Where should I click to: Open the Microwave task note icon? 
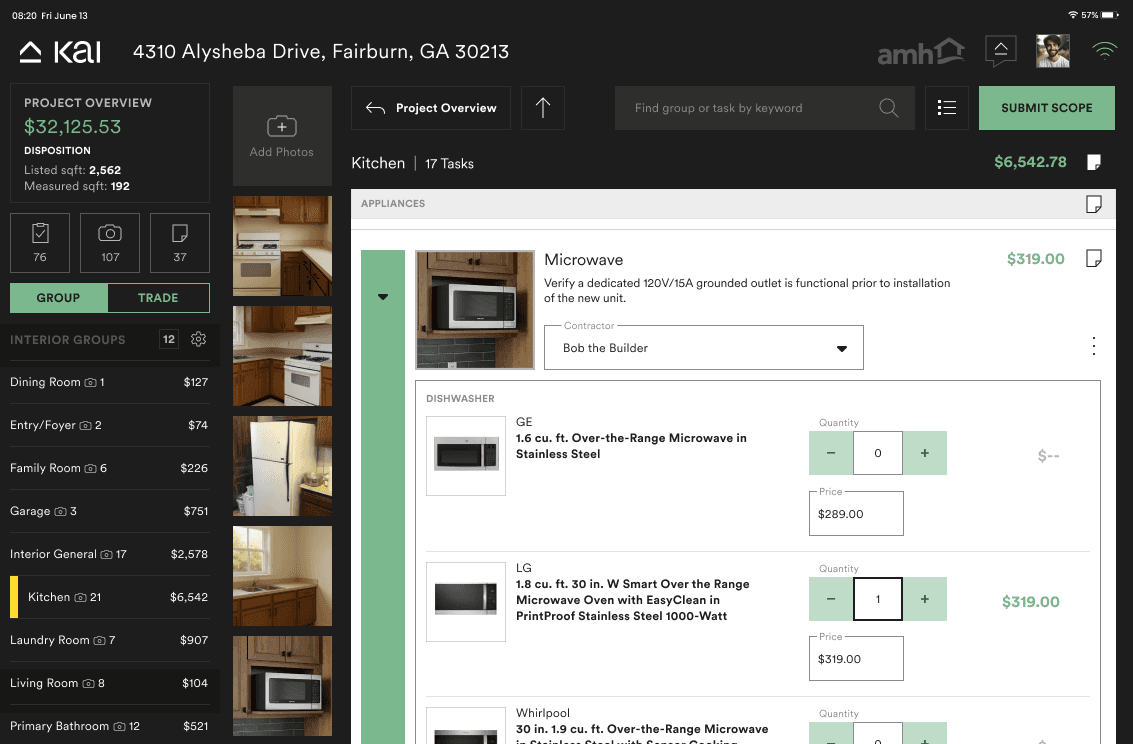(x=1094, y=258)
